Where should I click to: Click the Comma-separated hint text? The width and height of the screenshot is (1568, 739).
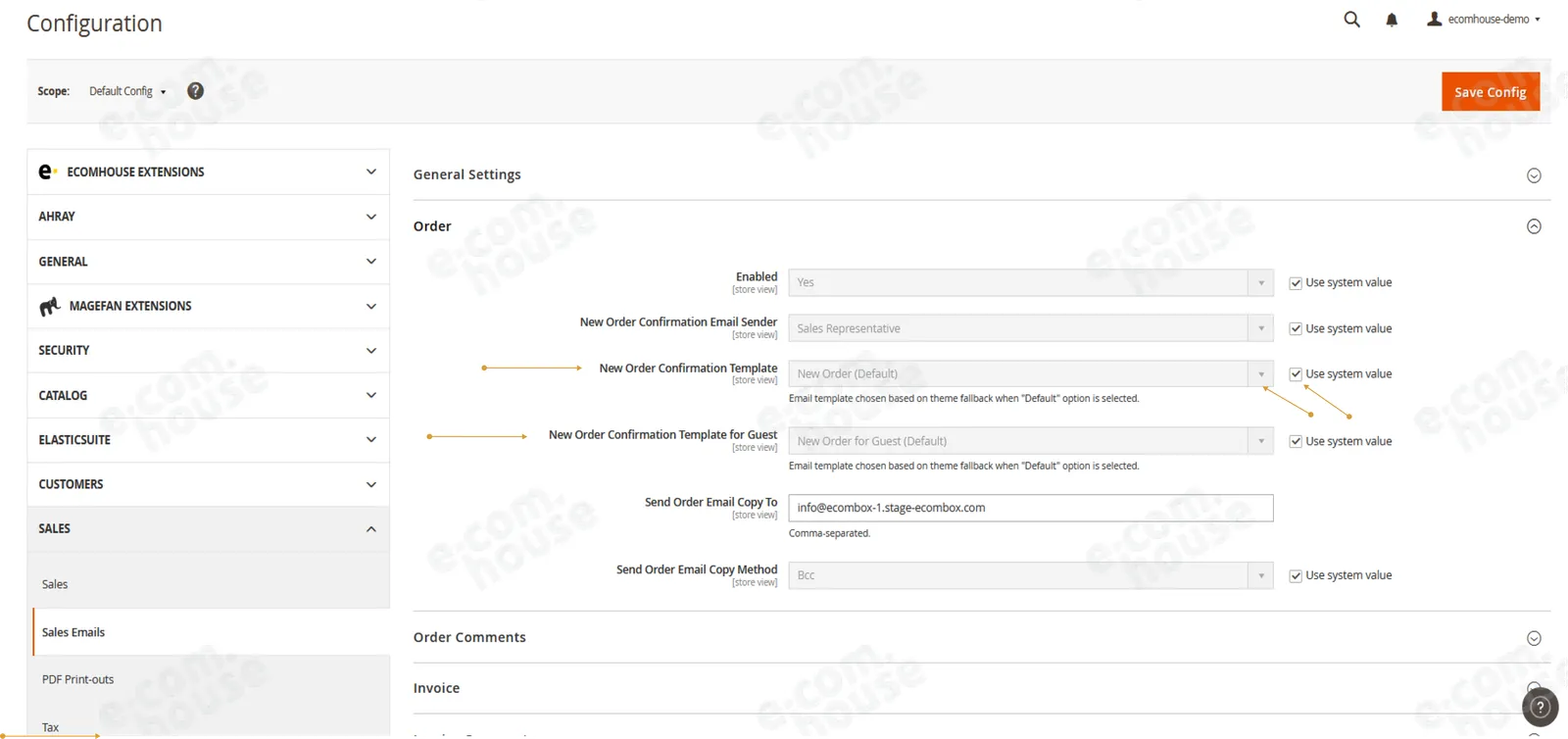point(829,533)
